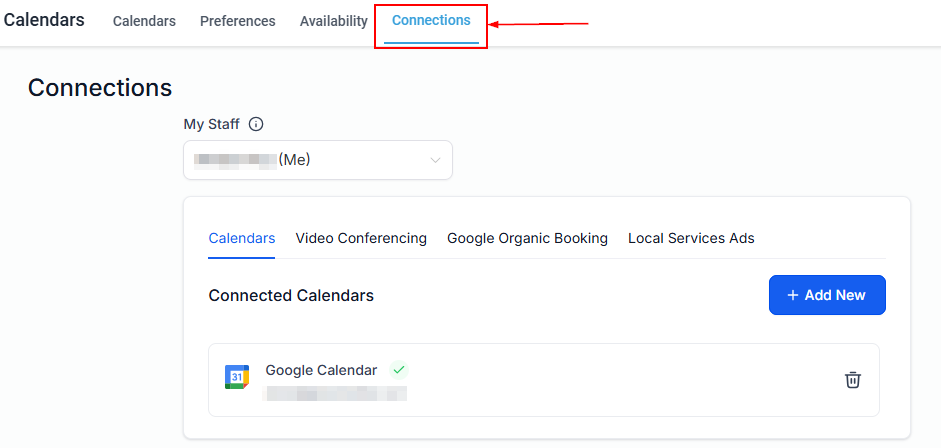941x448 pixels.
Task: Open the Calendars tab in the top navigation
Action: click(x=144, y=21)
